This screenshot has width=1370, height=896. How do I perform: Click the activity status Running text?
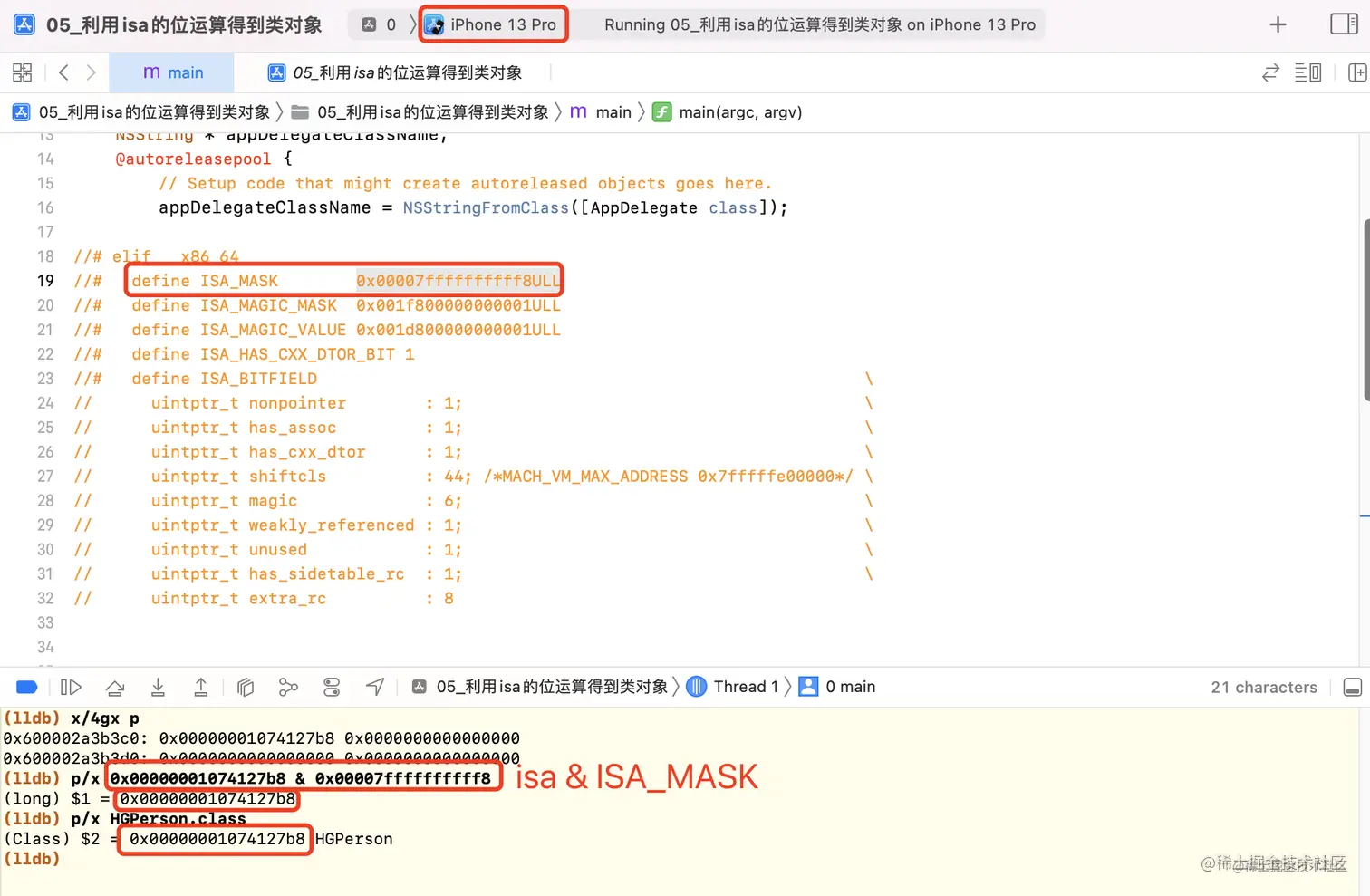(820, 24)
